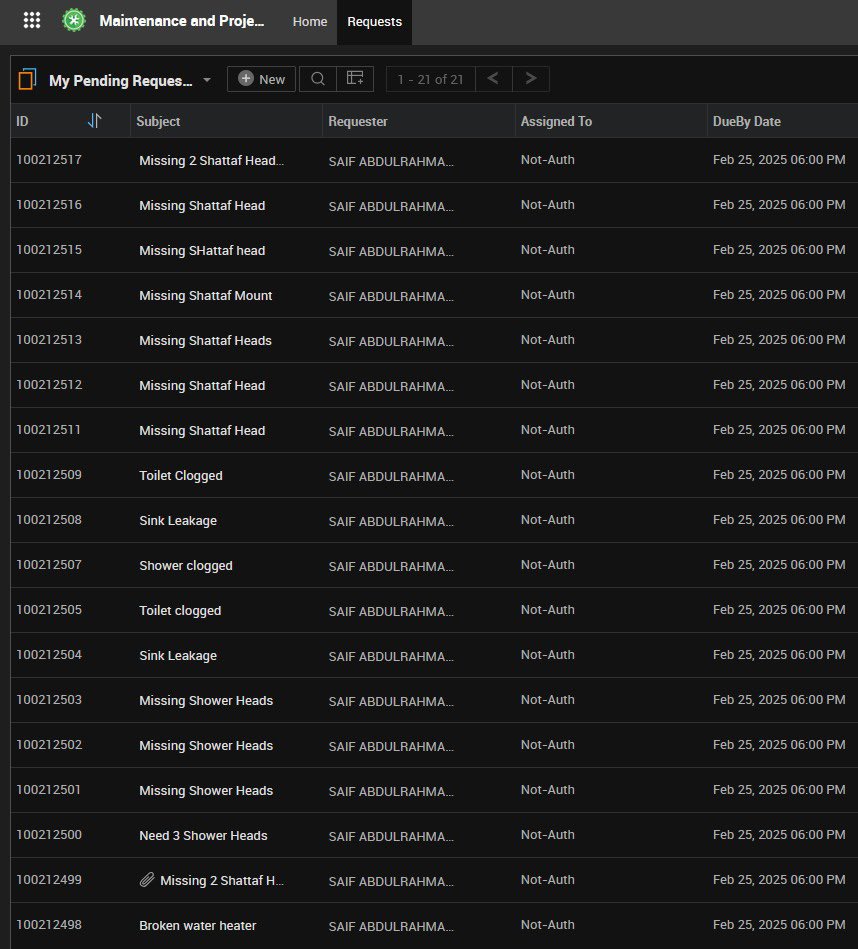Select request ID 100212504
The image size is (858, 949).
point(49,655)
